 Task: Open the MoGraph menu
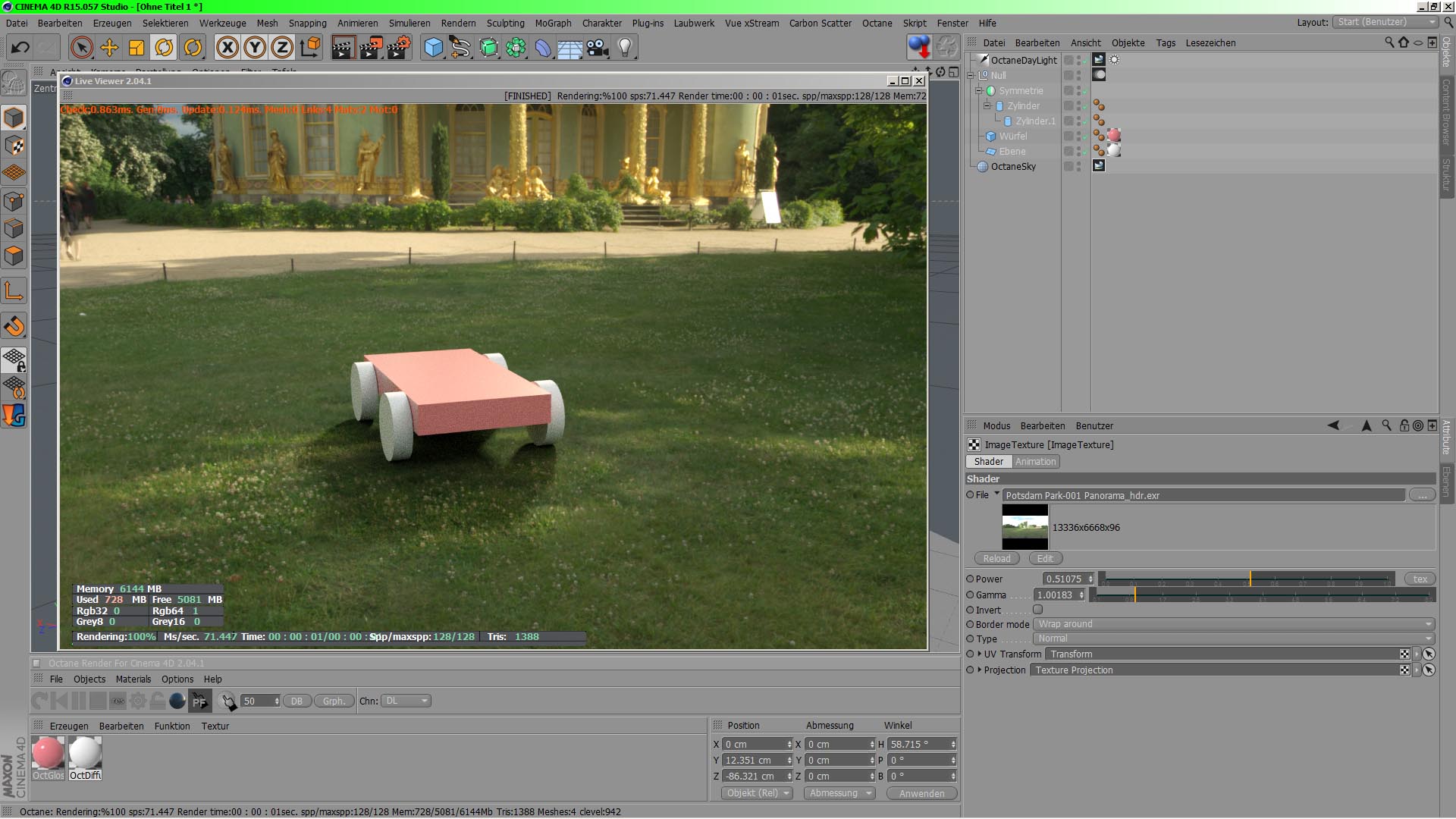point(553,24)
